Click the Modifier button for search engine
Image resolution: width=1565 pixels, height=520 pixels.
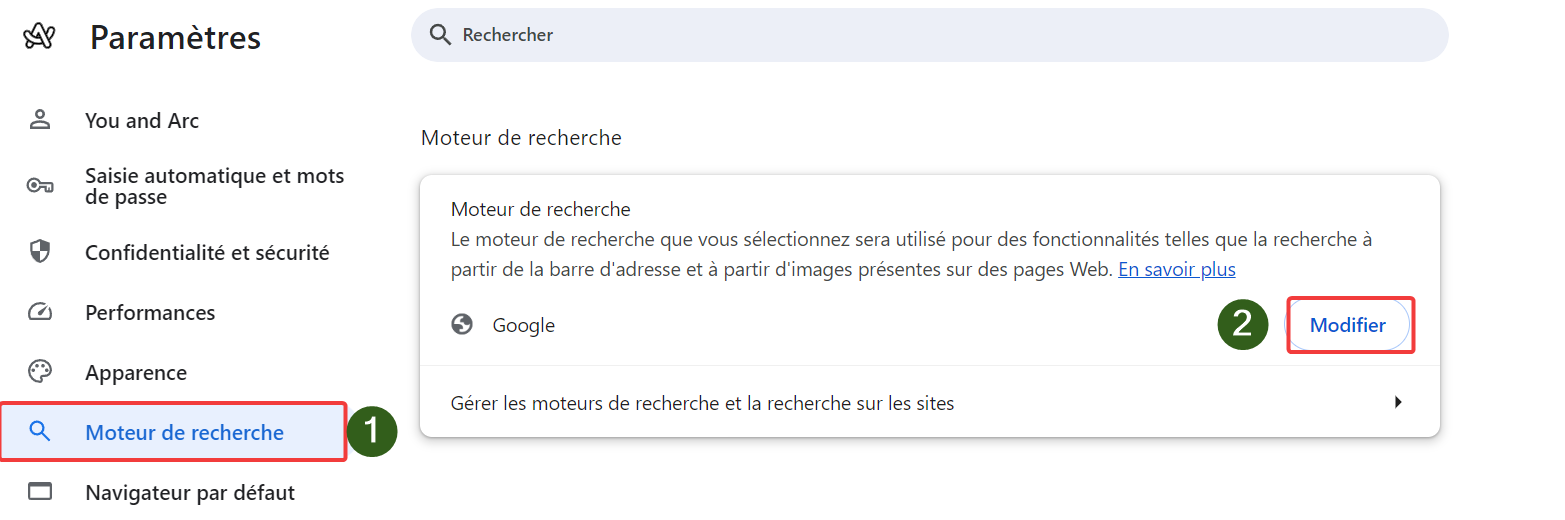coord(1348,325)
